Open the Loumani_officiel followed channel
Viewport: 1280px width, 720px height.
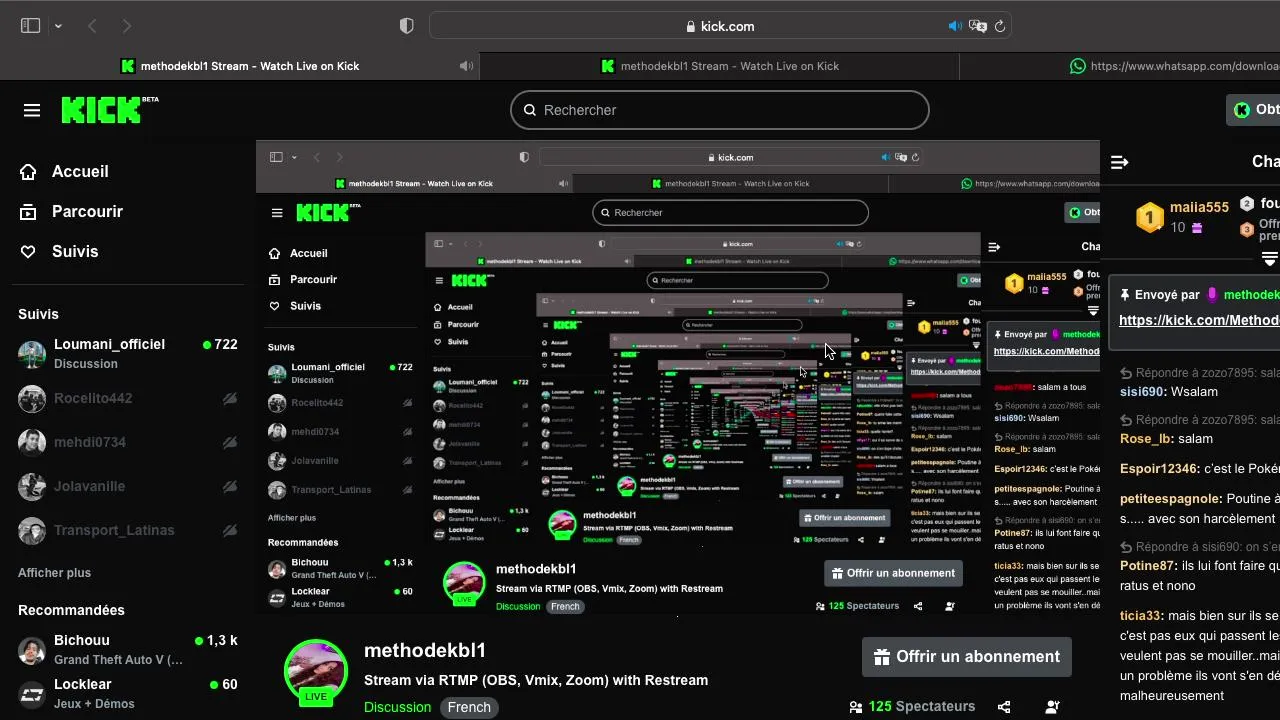pyautogui.click(x=128, y=353)
